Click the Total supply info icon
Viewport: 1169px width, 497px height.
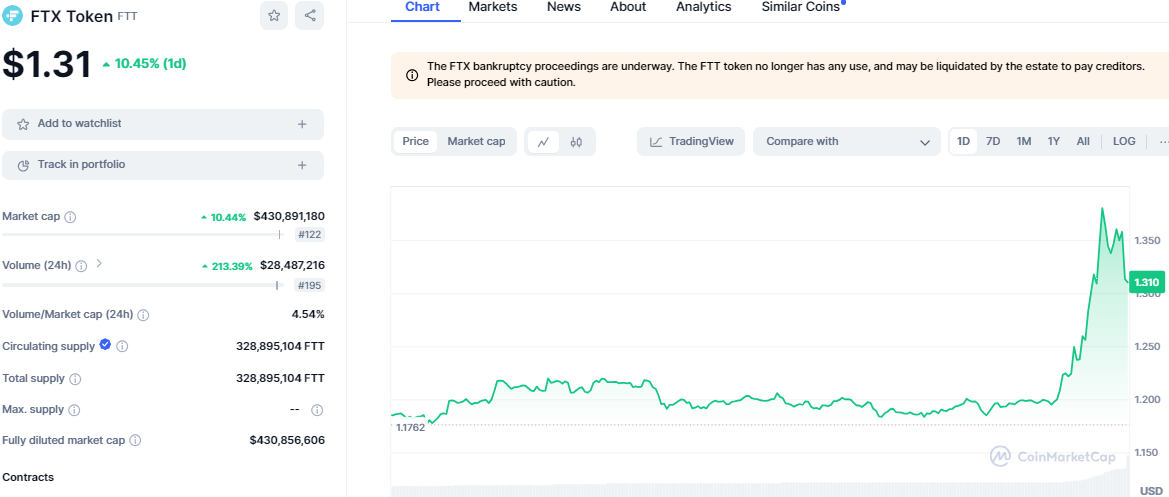75,379
